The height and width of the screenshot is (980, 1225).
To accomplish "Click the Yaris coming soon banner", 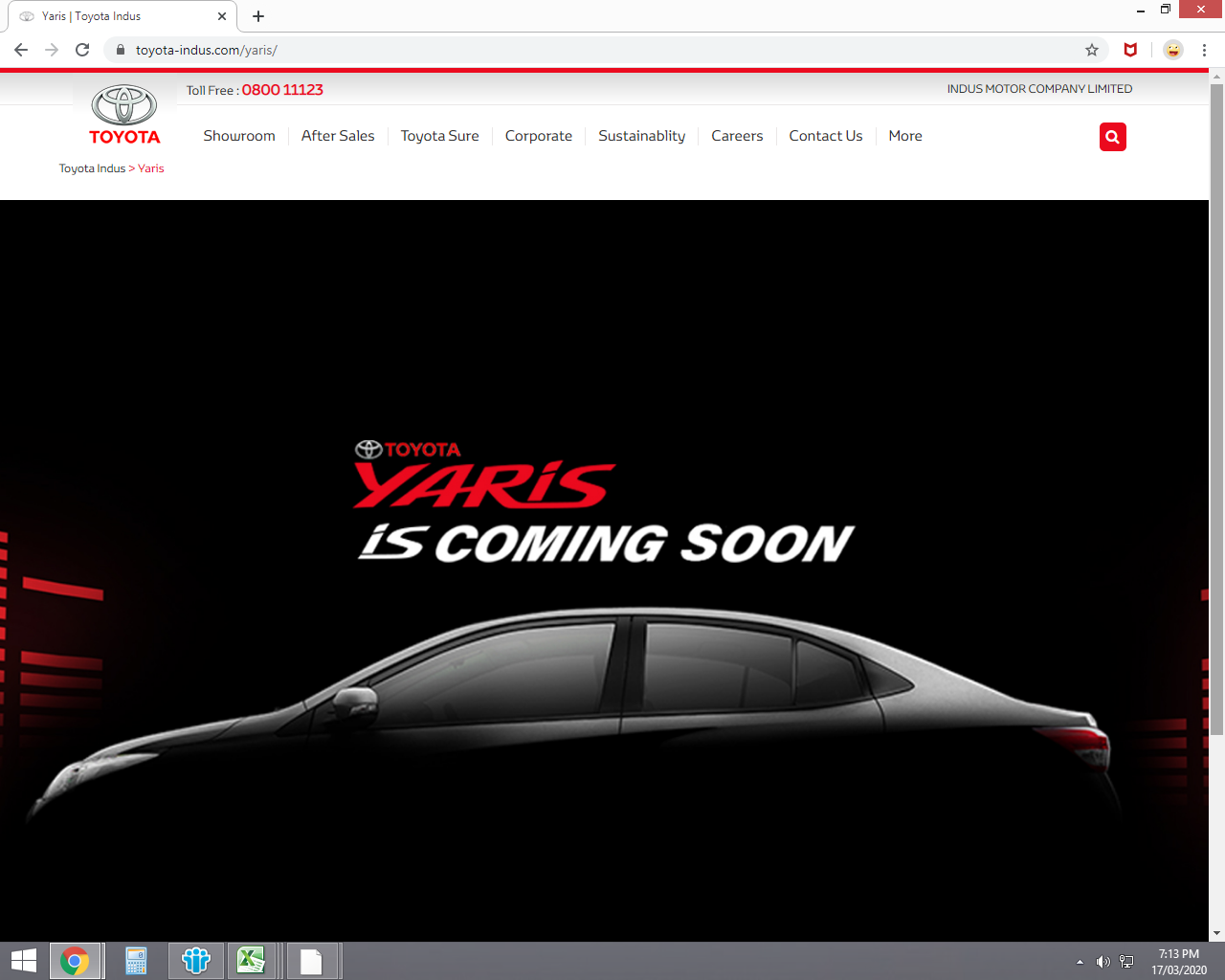I will (x=604, y=570).
